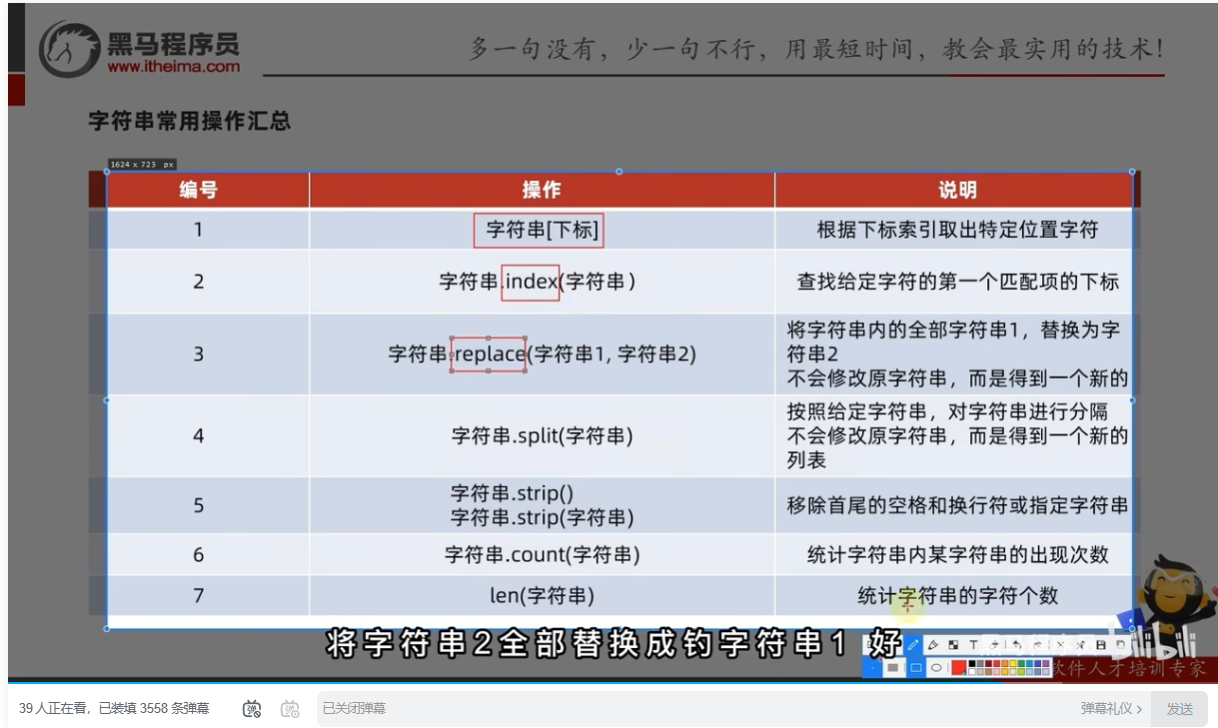Pick the yellow color swatch

1013,663
